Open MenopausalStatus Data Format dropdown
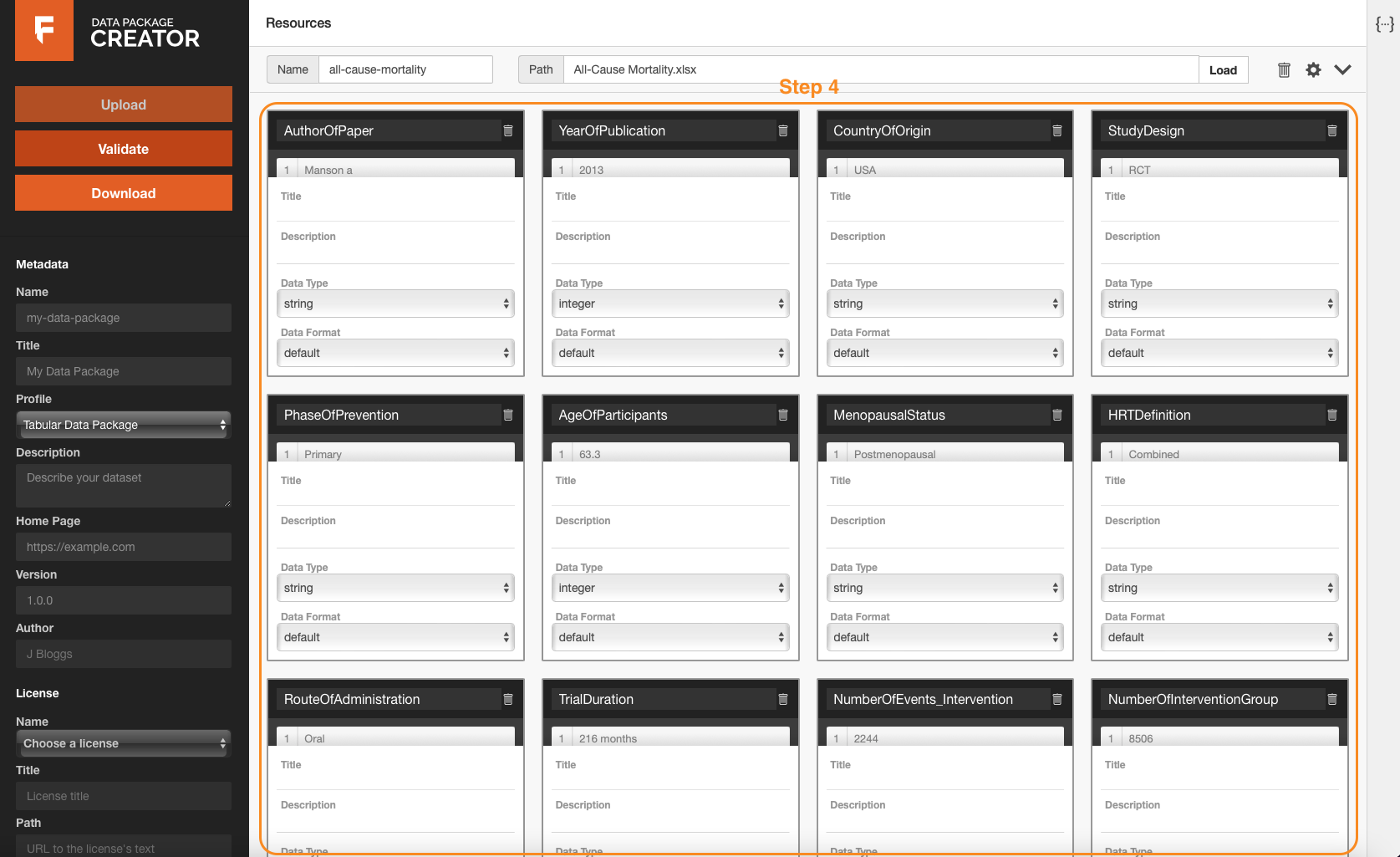 [x=944, y=637]
